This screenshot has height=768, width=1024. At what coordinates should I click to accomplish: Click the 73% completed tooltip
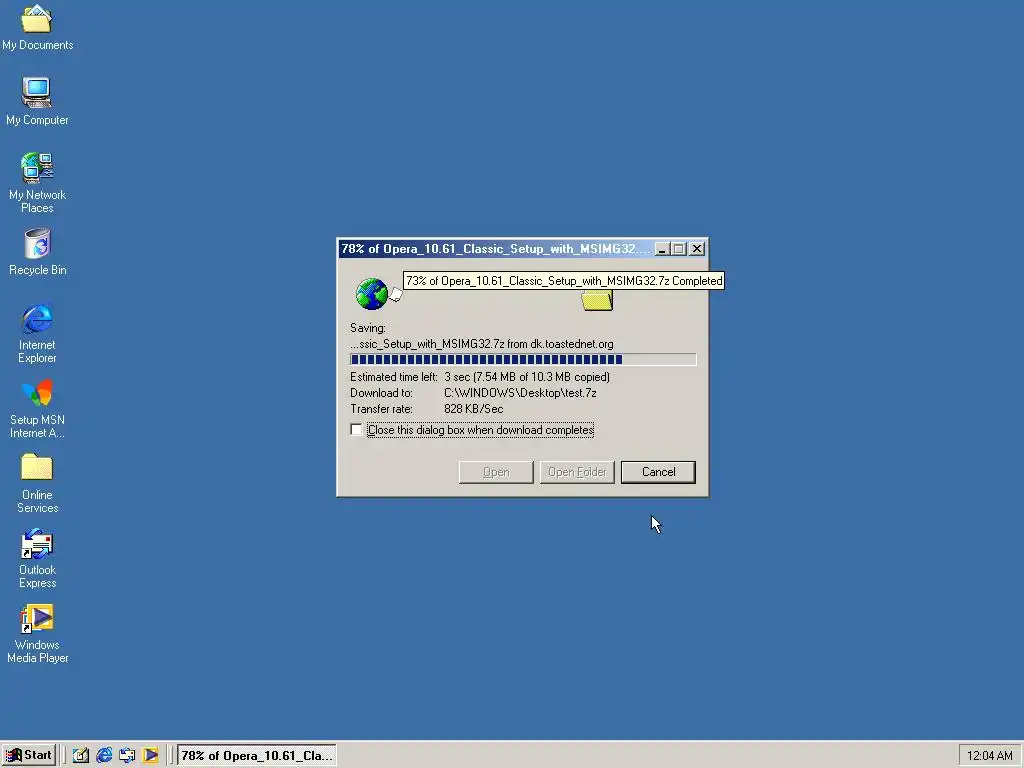[564, 281]
